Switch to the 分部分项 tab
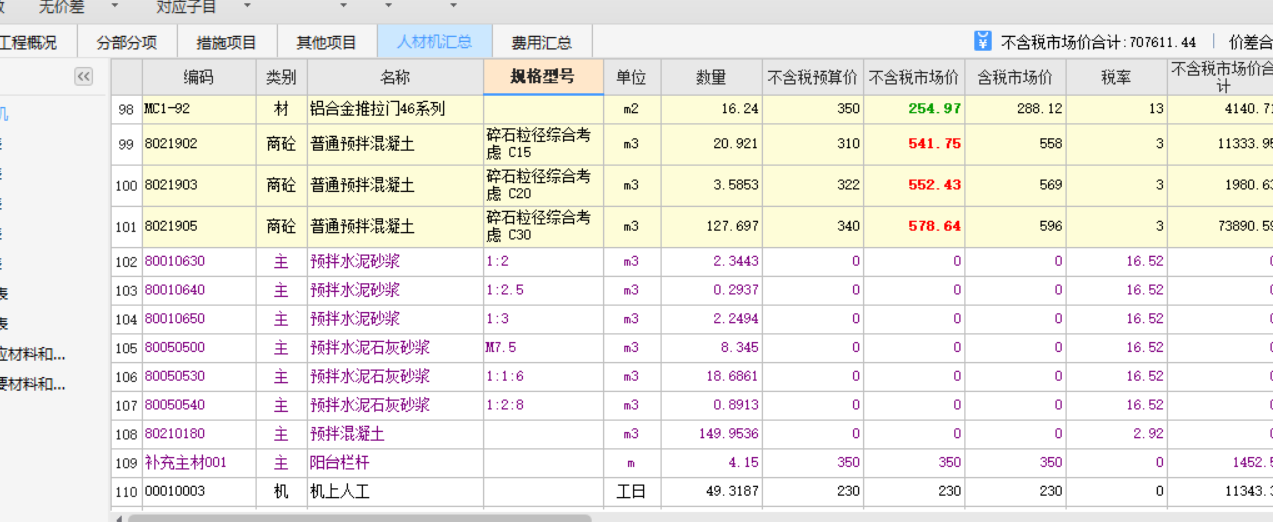Image resolution: width=1273 pixels, height=522 pixels. (x=126, y=43)
